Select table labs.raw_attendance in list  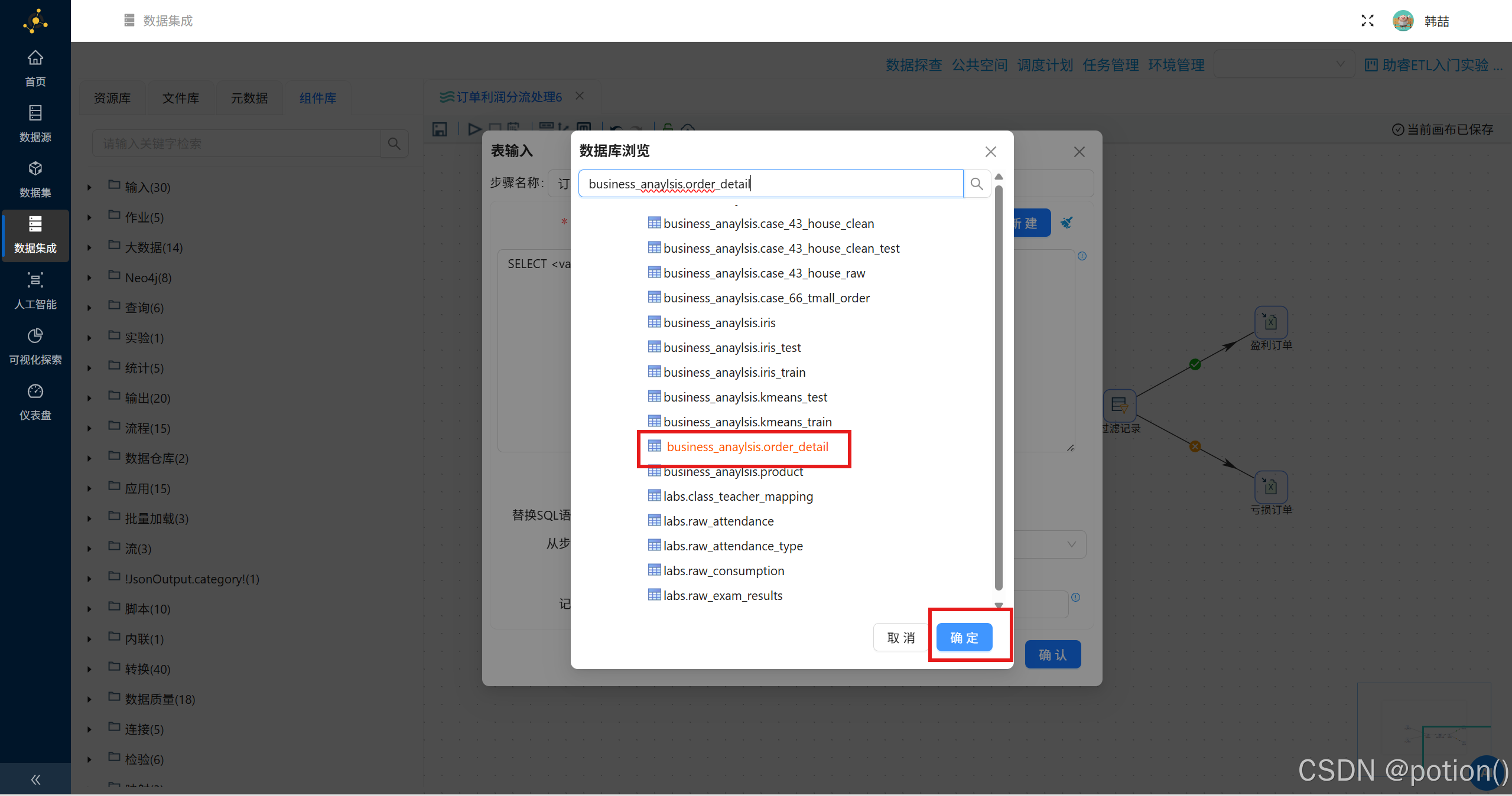point(718,521)
